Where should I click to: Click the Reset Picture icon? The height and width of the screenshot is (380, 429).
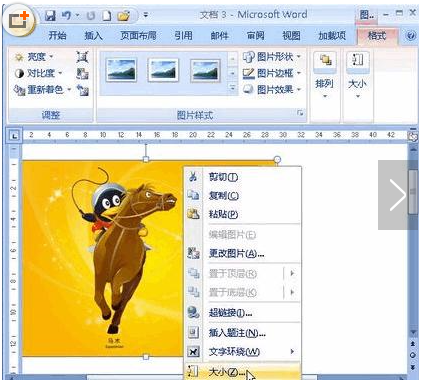pos(82,89)
